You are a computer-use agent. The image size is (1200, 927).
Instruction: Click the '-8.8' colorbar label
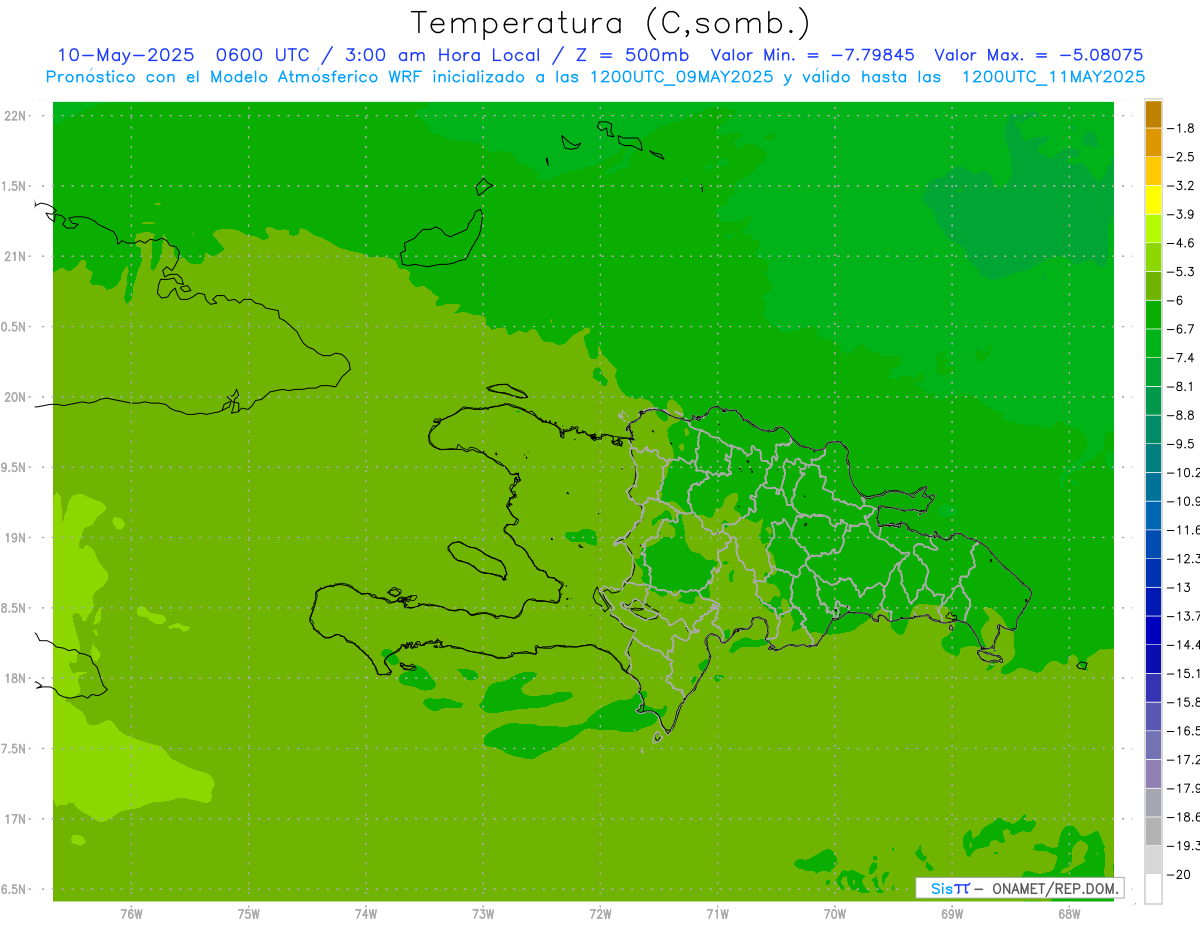tap(1181, 415)
